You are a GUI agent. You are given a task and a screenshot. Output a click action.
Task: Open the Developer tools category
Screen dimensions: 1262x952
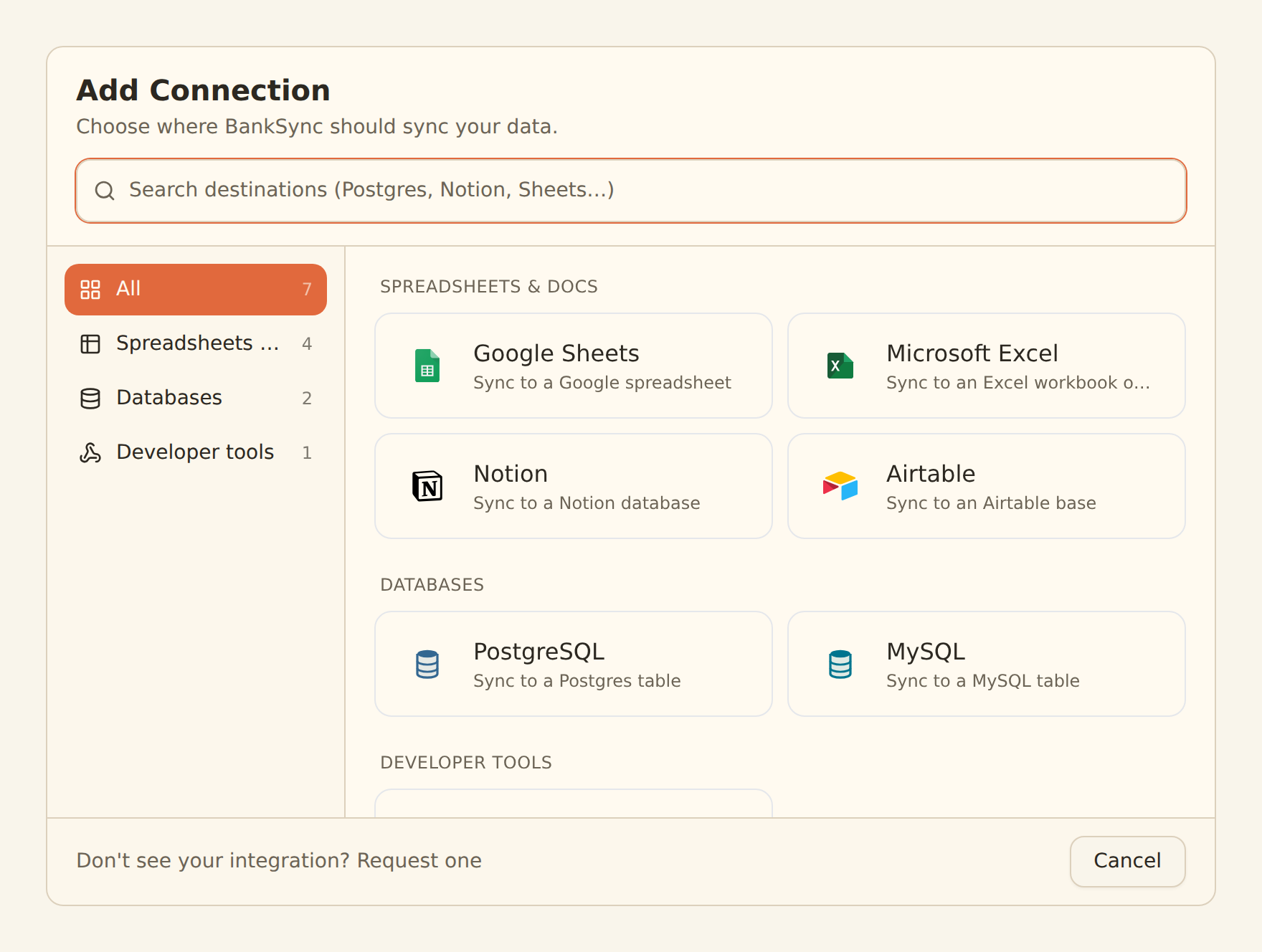[x=196, y=453]
